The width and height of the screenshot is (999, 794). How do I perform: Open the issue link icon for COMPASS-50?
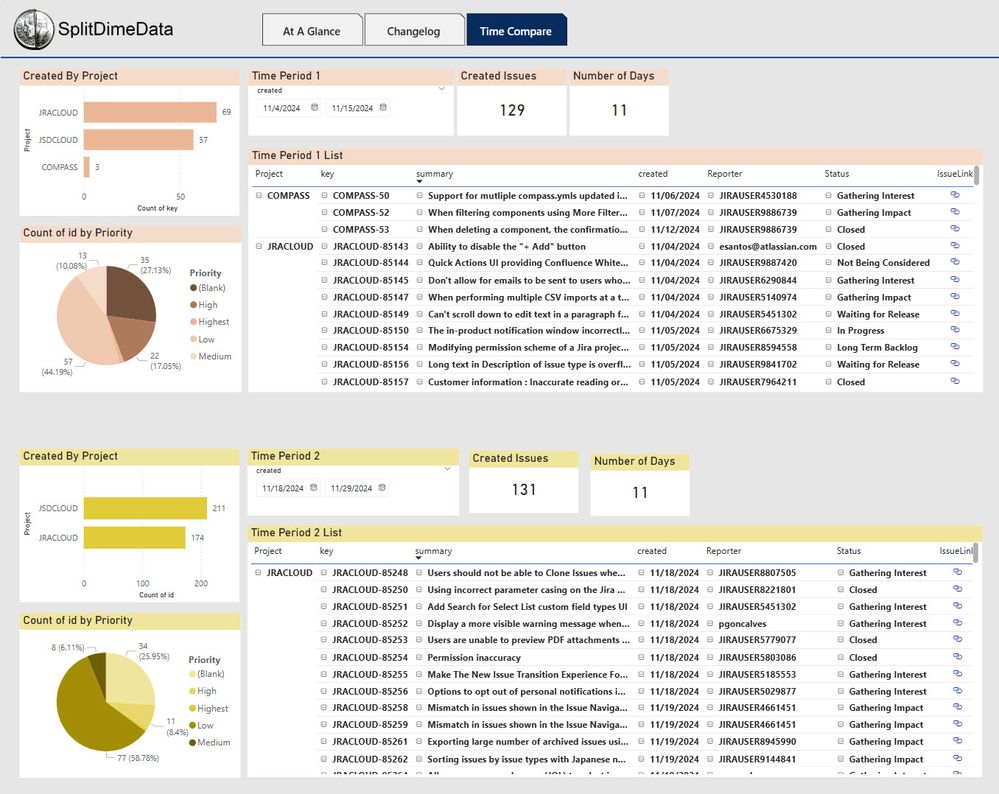(x=954, y=196)
